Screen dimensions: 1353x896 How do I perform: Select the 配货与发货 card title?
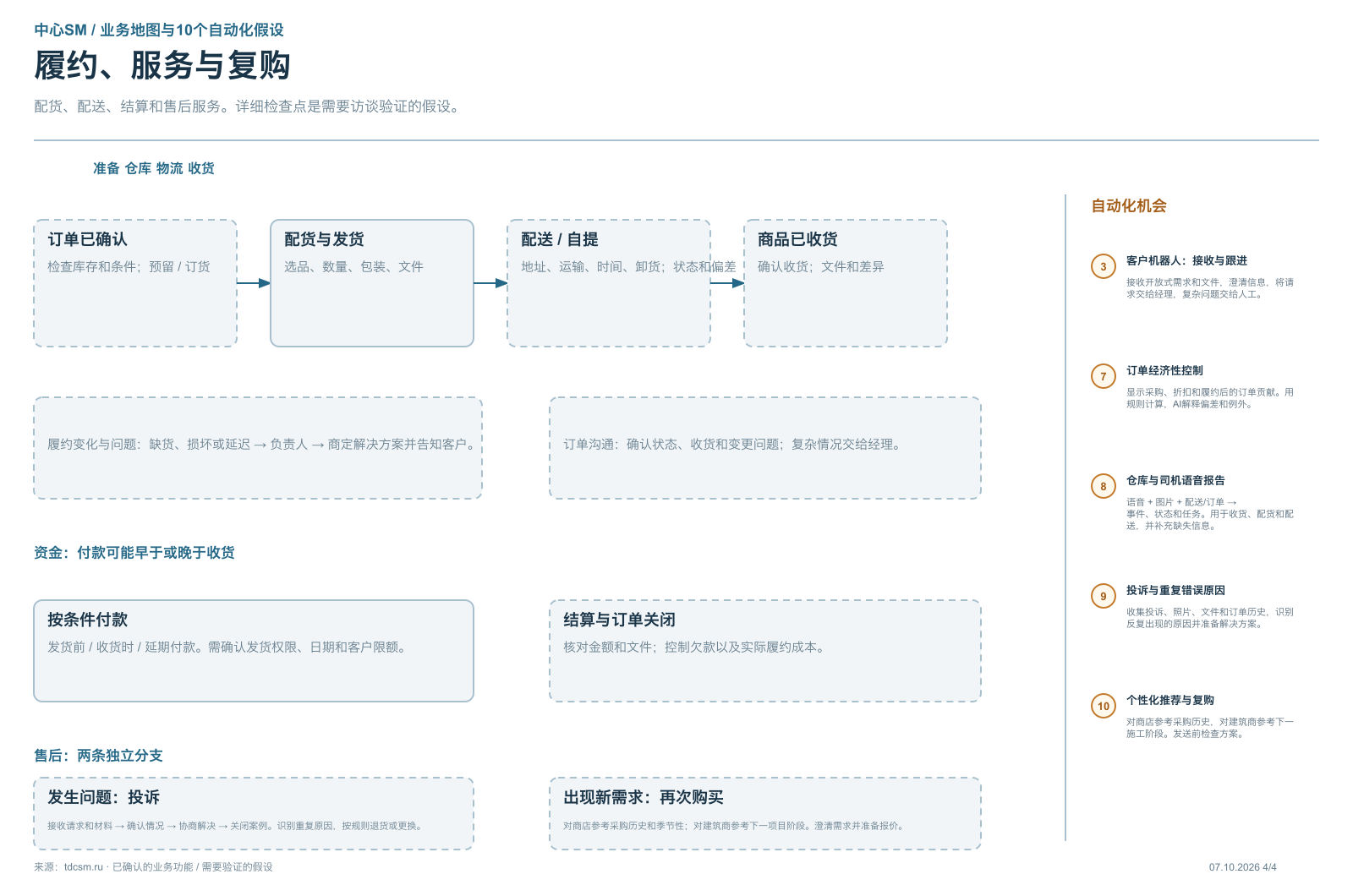tap(324, 239)
